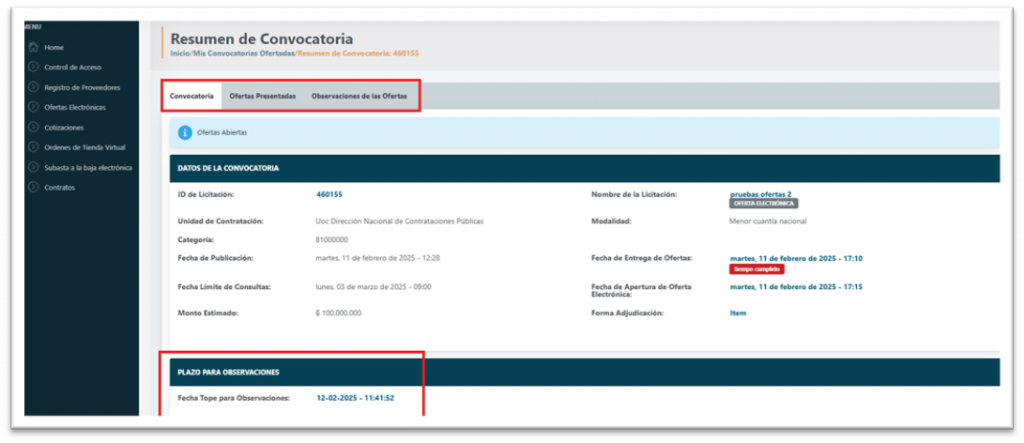1024x443 pixels.
Task: Expand the Ofertas Electrónicas menu item
Action: 74,107
